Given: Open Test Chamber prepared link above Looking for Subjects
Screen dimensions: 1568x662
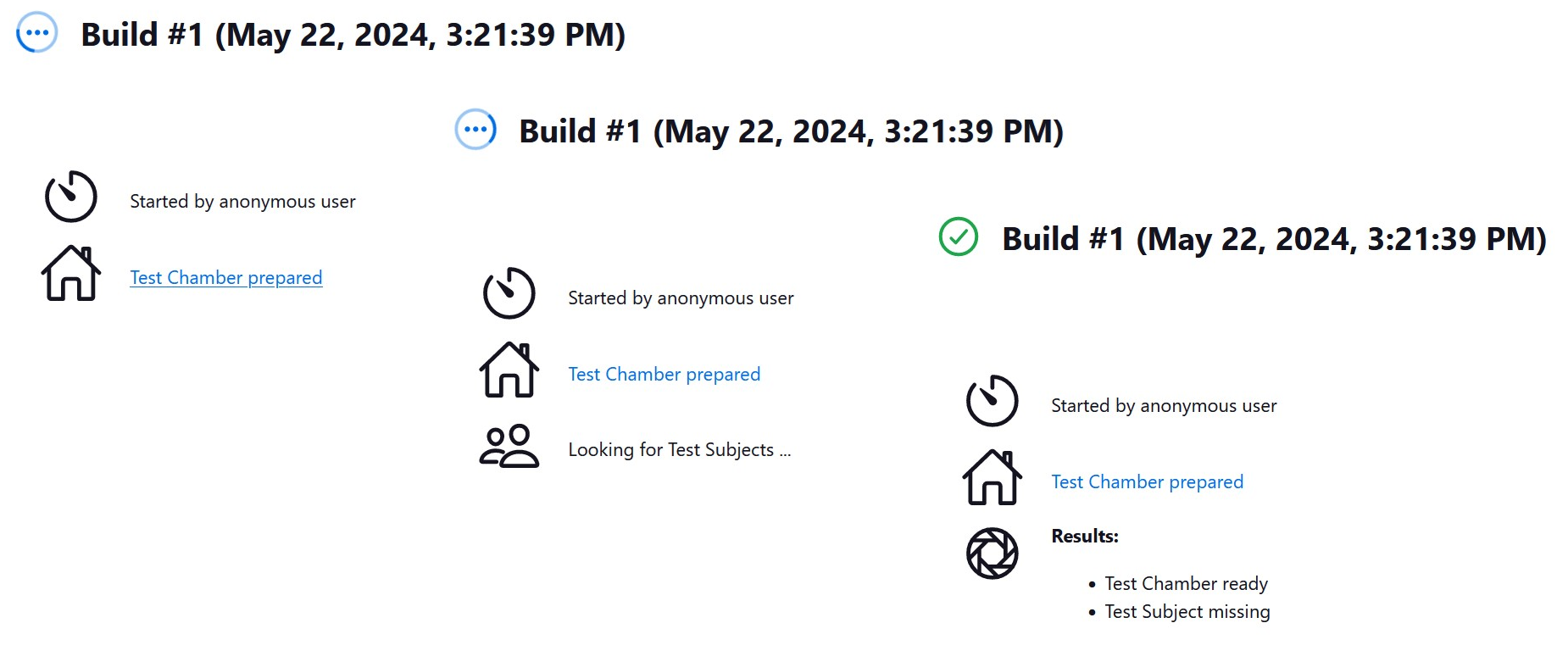Looking at the screenshot, I should click(664, 375).
